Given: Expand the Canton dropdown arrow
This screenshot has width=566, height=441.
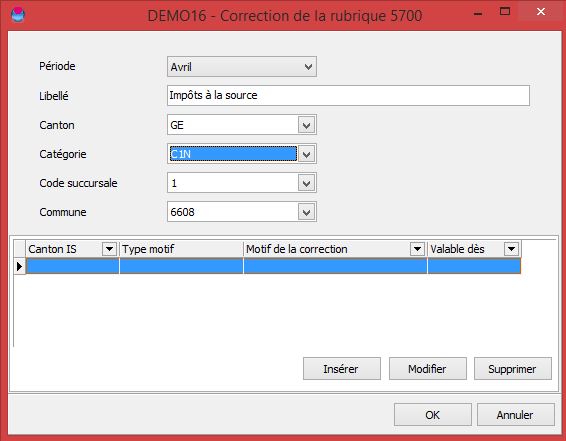Looking at the screenshot, I should click(306, 125).
